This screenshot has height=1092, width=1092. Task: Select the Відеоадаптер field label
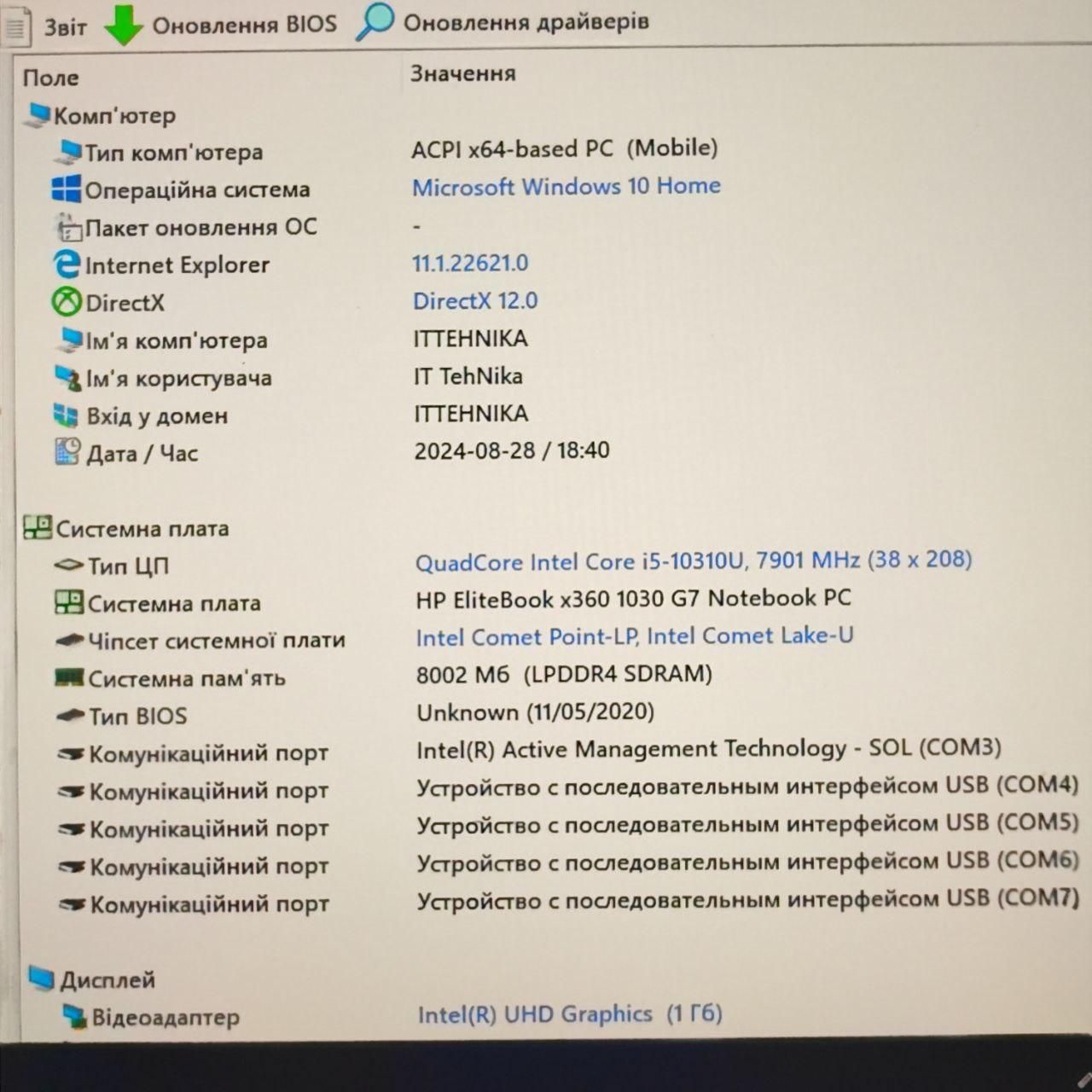(166, 1018)
